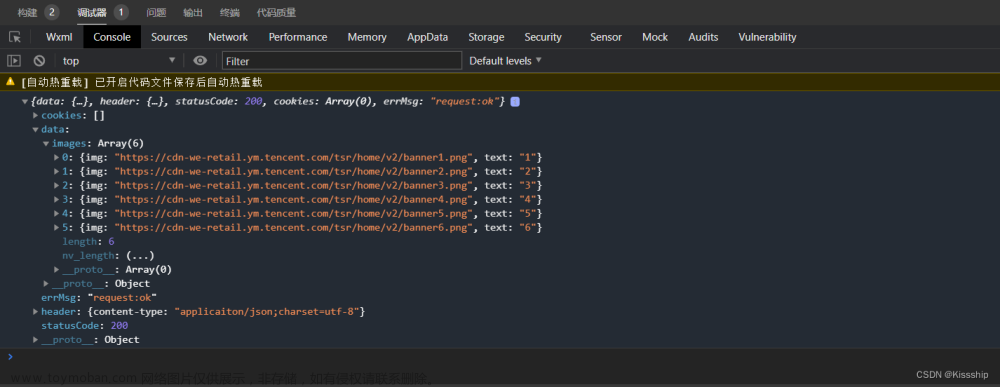This screenshot has width=1000, height=387.
Task: Collapse the data object
Action: point(36,129)
